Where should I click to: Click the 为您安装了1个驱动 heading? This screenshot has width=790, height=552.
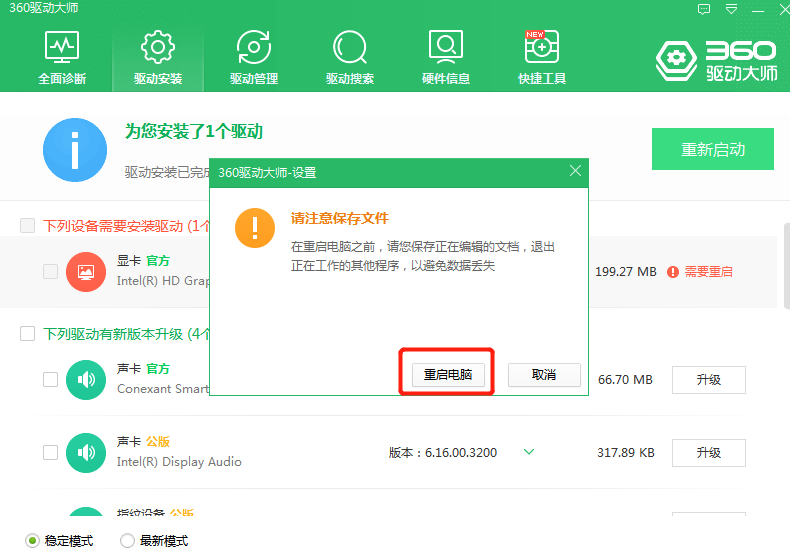(x=194, y=131)
